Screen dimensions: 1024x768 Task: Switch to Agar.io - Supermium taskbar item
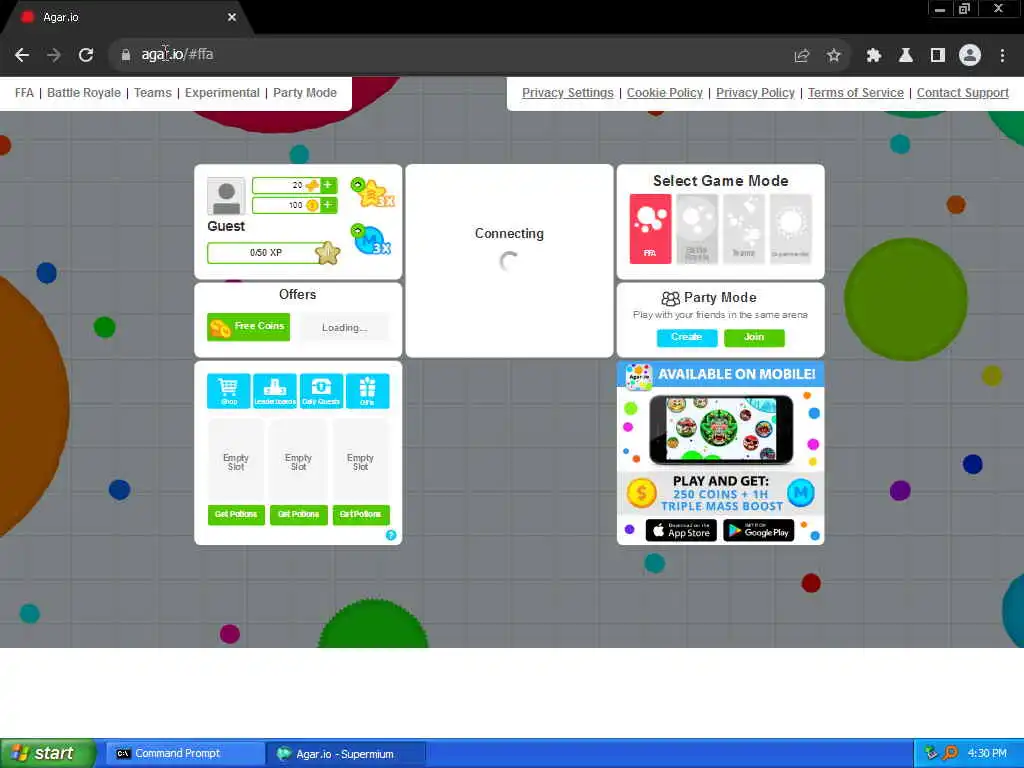click(346, 754)
